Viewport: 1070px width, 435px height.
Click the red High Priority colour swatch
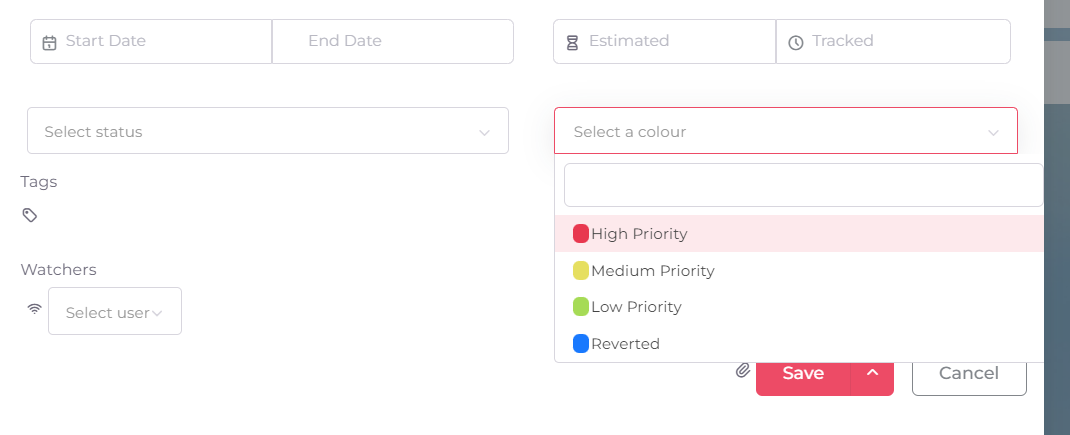point(580,234)
